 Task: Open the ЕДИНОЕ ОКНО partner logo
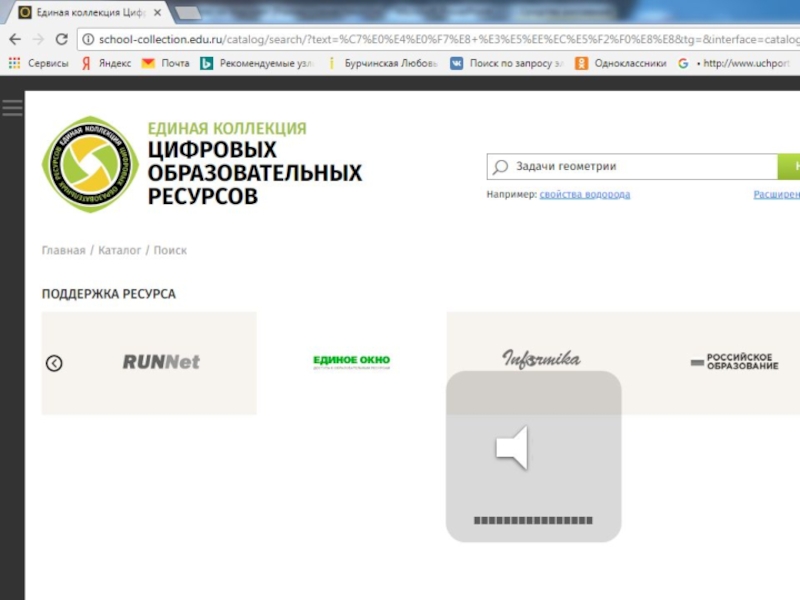352,361
